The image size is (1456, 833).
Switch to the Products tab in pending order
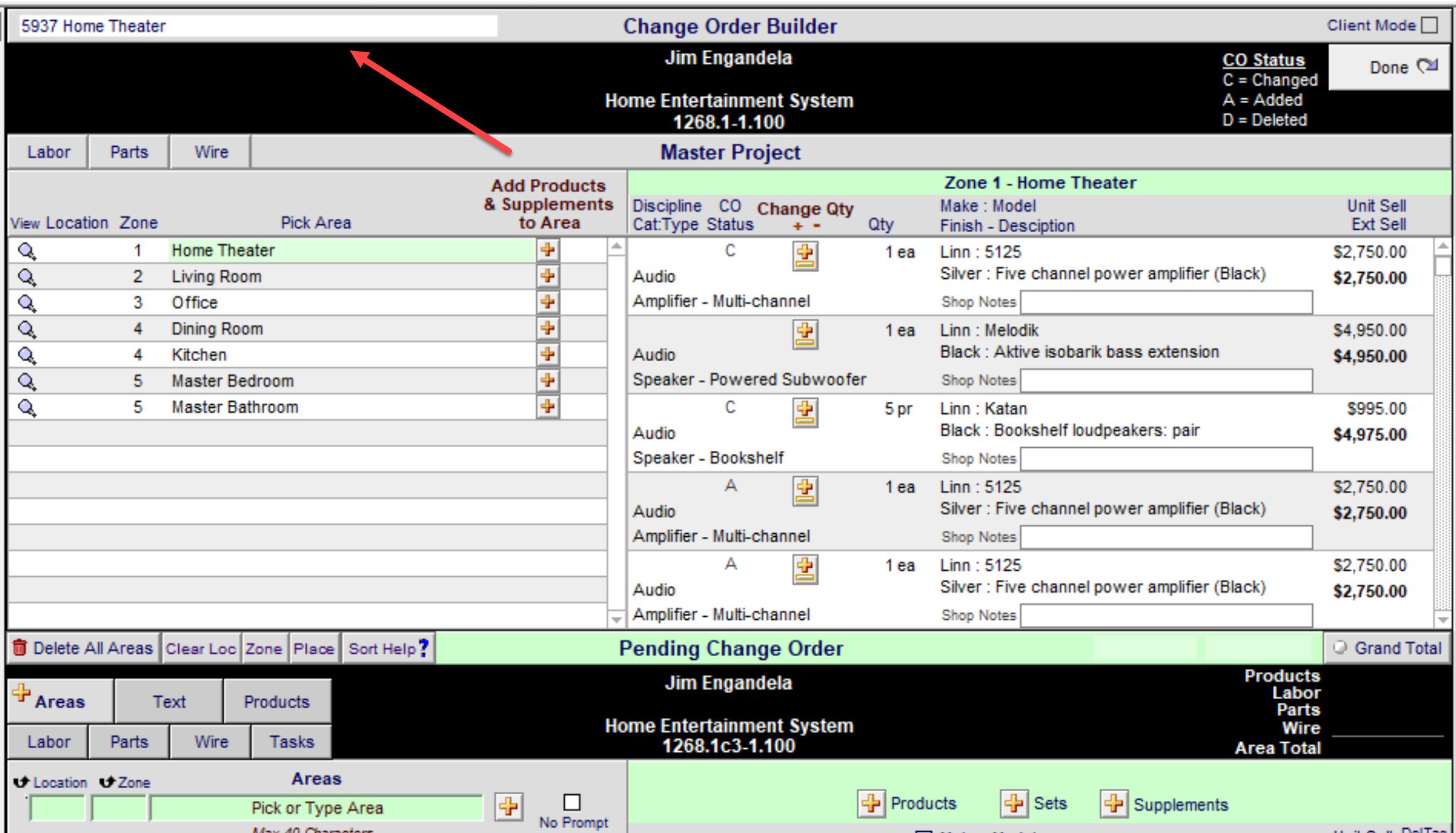pyautogui.click(x=277, y=701)
